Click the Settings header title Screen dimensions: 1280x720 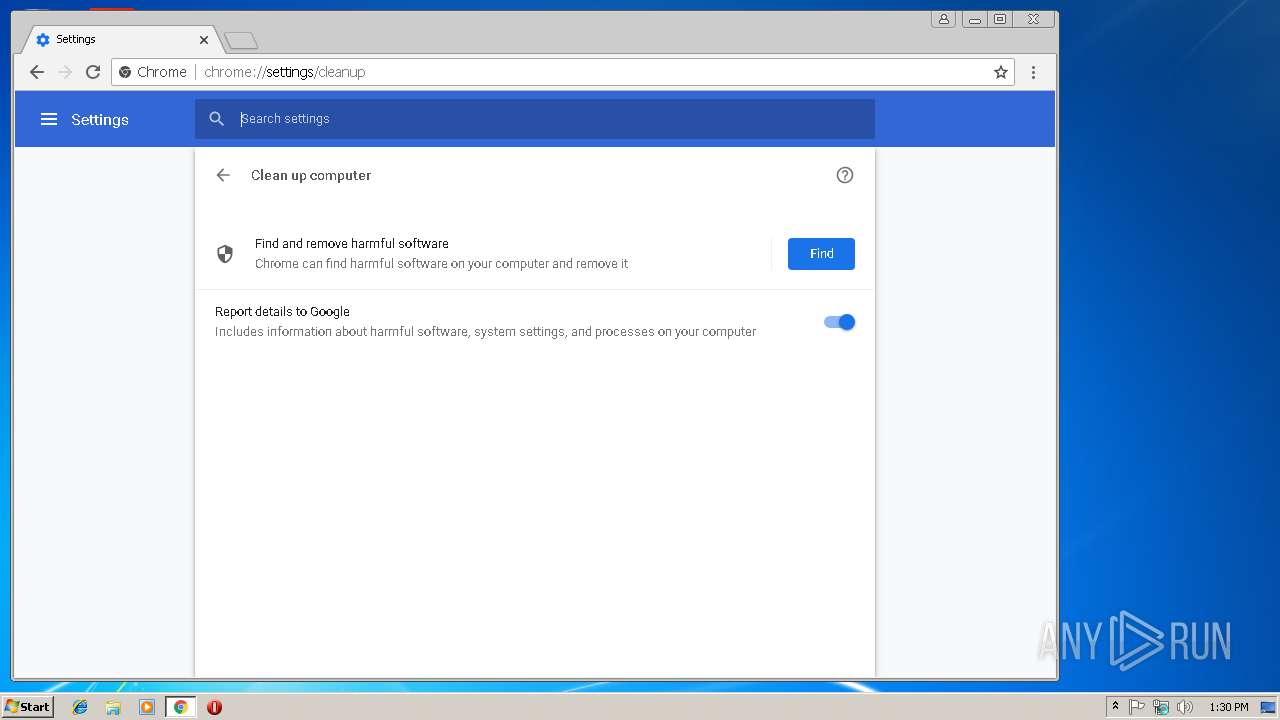click(100, 120)
